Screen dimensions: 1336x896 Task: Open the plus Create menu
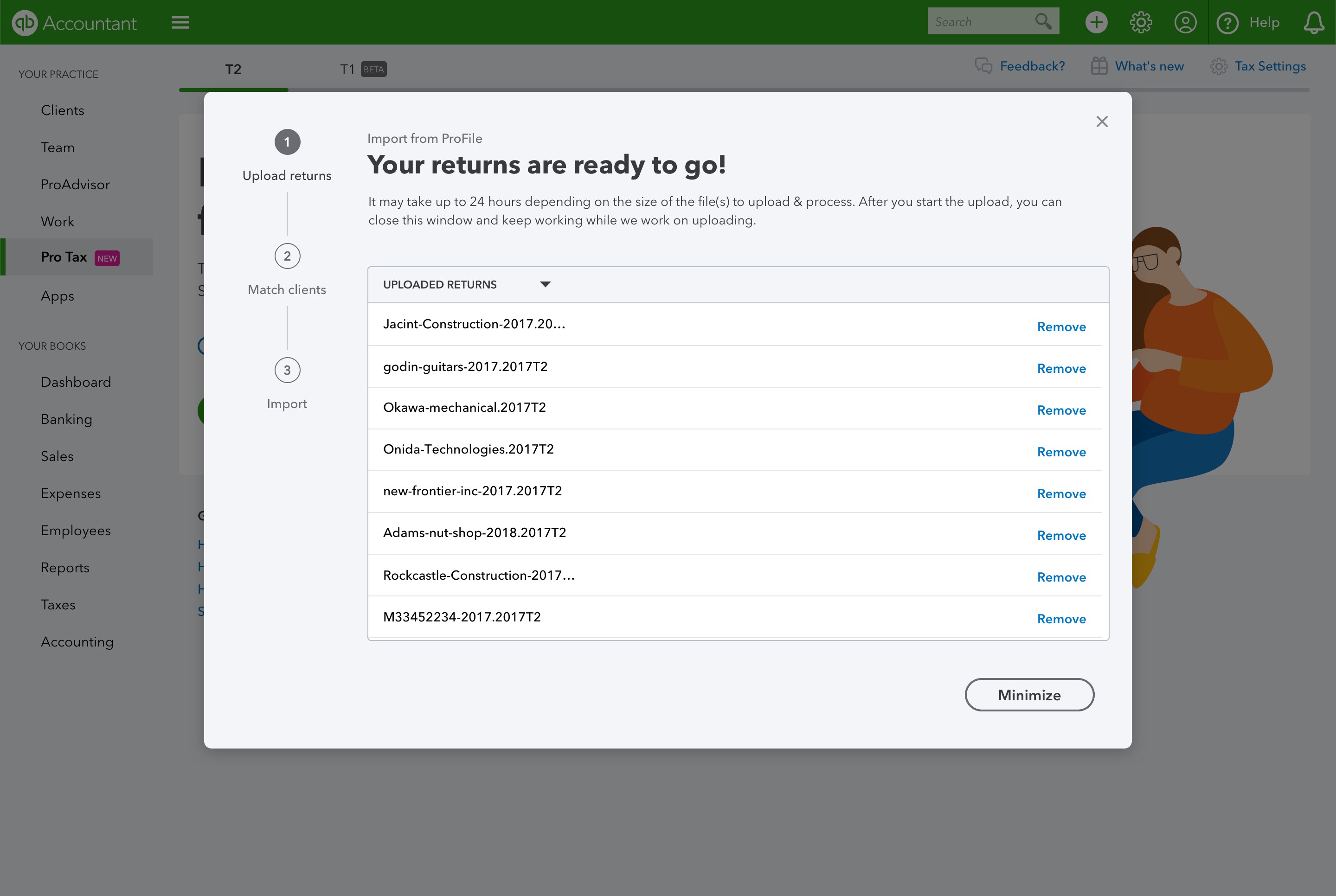pos(1096,22)
